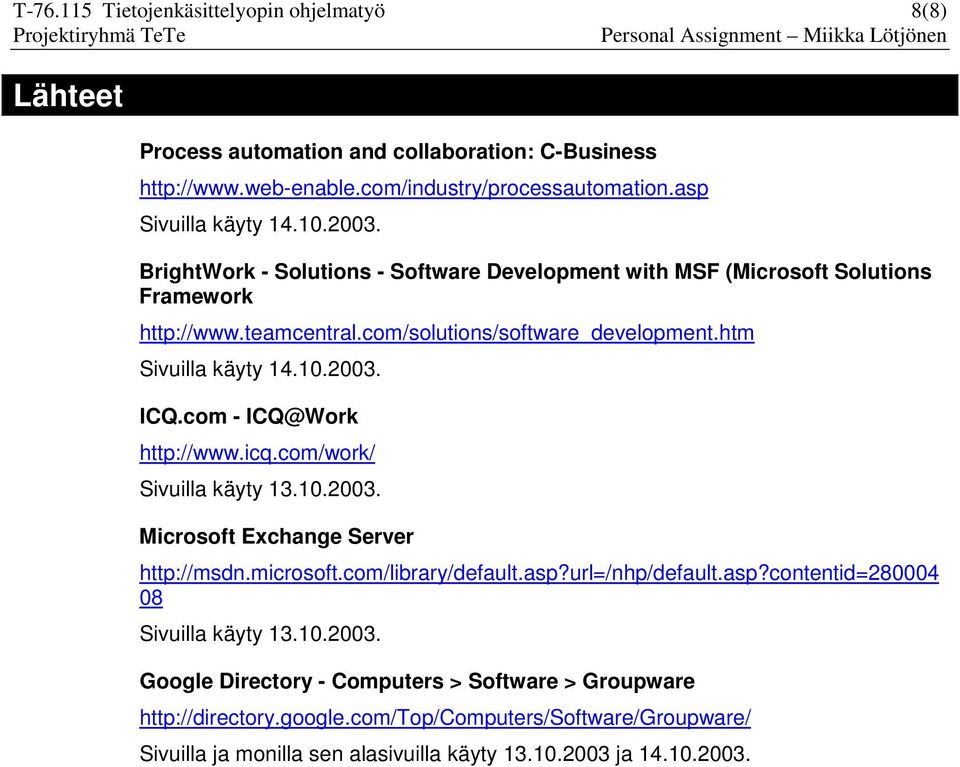Open the web-enable.com processautomation.asp link
The width and height of the screenshot is (960, 767).
(x=424, y=188)
